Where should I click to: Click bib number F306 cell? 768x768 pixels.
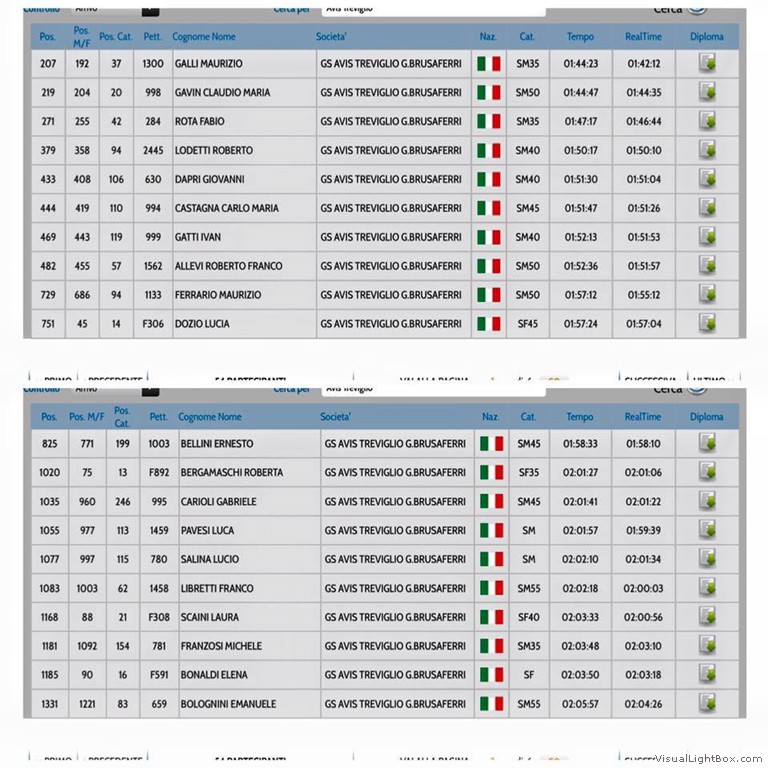point(153,323)
